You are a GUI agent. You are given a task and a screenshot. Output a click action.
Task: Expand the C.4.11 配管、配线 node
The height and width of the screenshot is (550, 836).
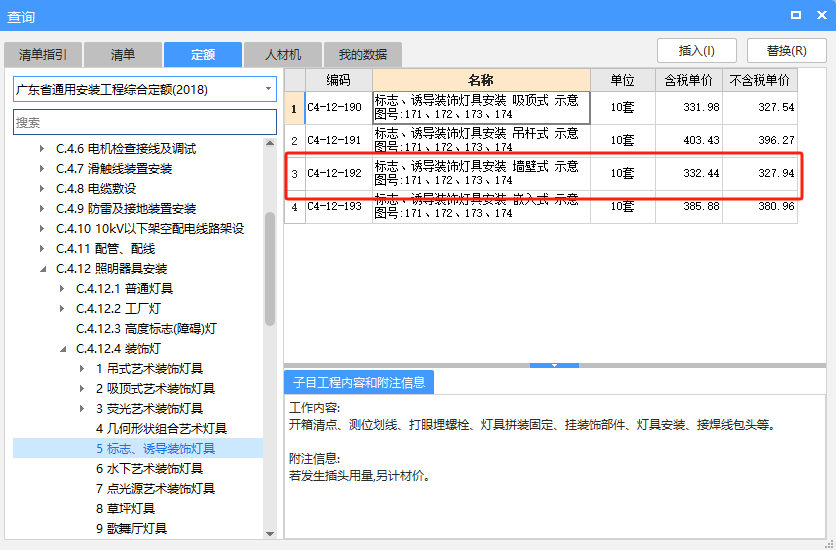click(x=42, y=249)
